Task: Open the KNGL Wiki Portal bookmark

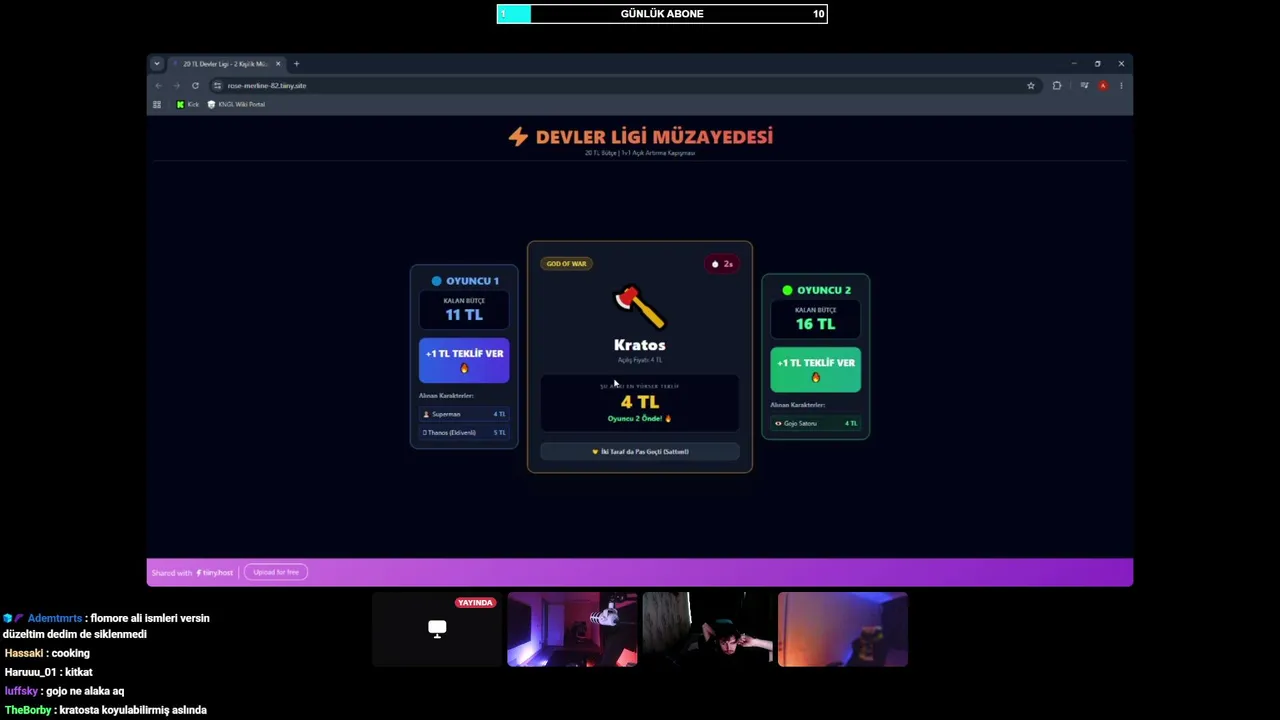Action: [236, 105]
